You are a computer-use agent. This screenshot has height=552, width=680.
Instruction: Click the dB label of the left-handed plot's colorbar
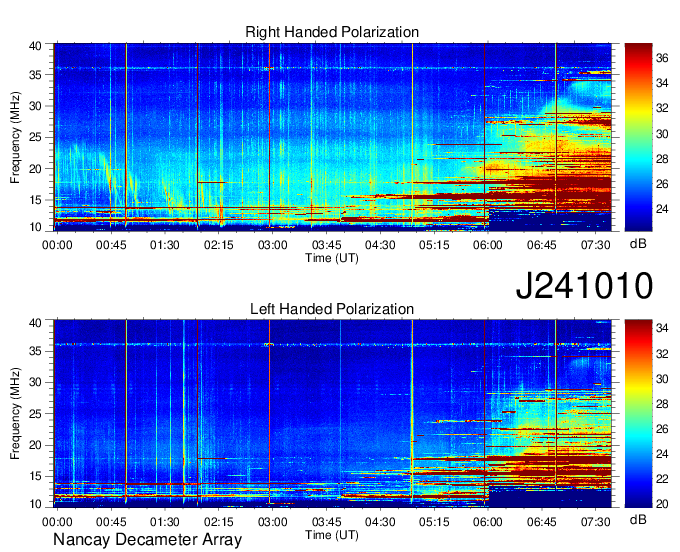point(638,520)
